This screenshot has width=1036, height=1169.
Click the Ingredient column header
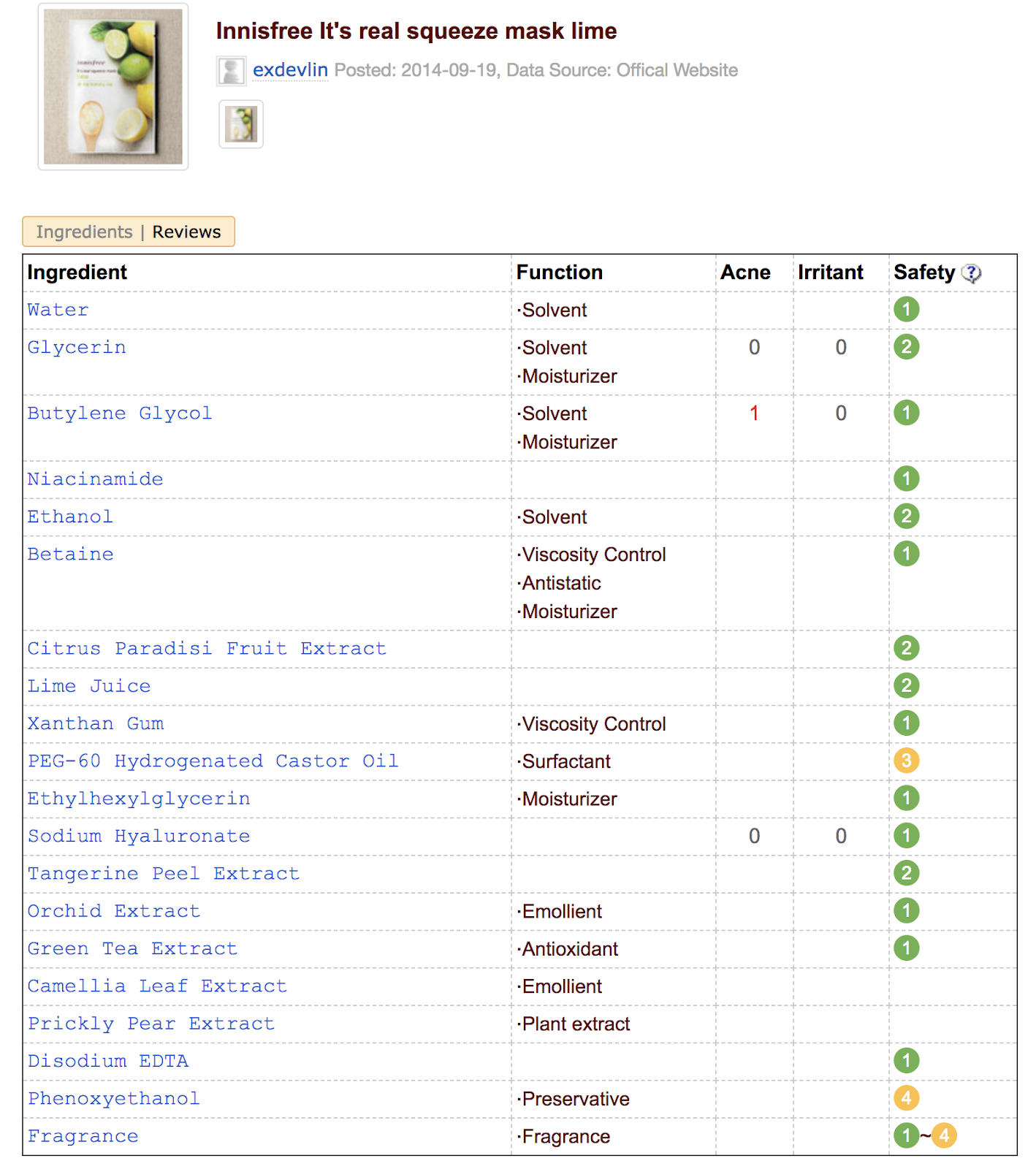(x=77, y=273)
